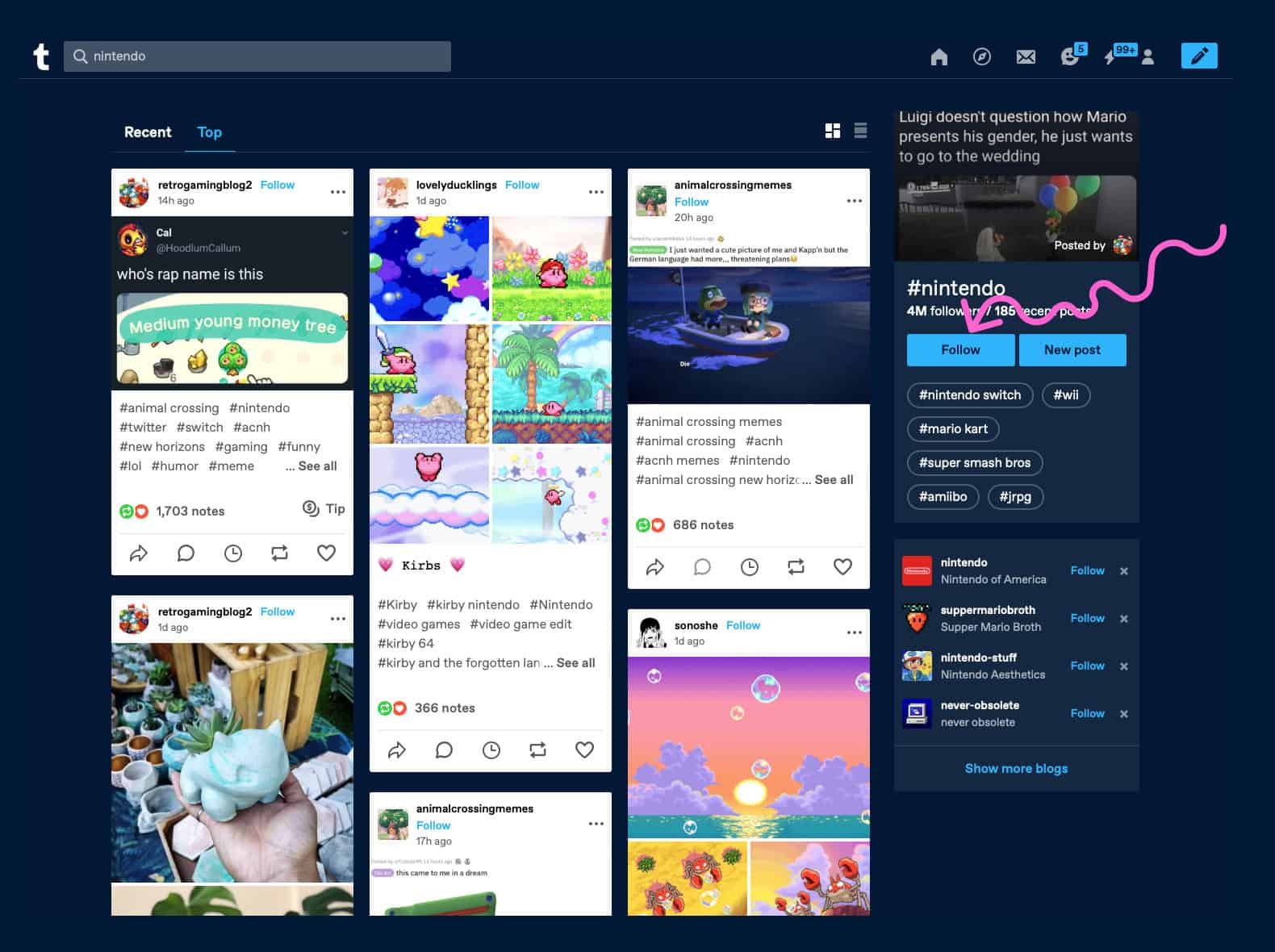This screenshot has width=1275, height=952.
Task: Expand all tags on the Kirbs post
Action: coord(575,663)
